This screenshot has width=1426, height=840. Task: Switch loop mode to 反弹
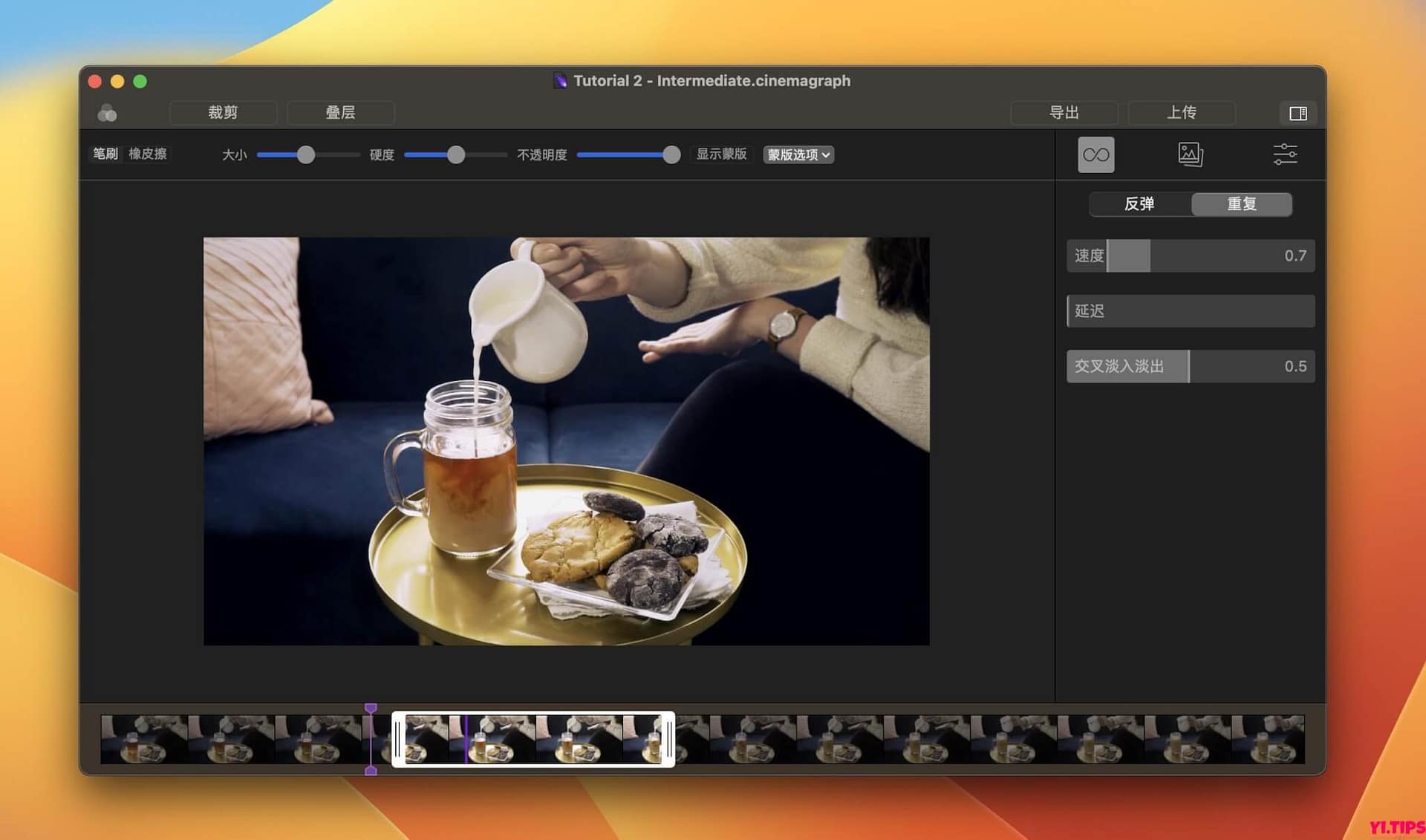[1139, 204]
